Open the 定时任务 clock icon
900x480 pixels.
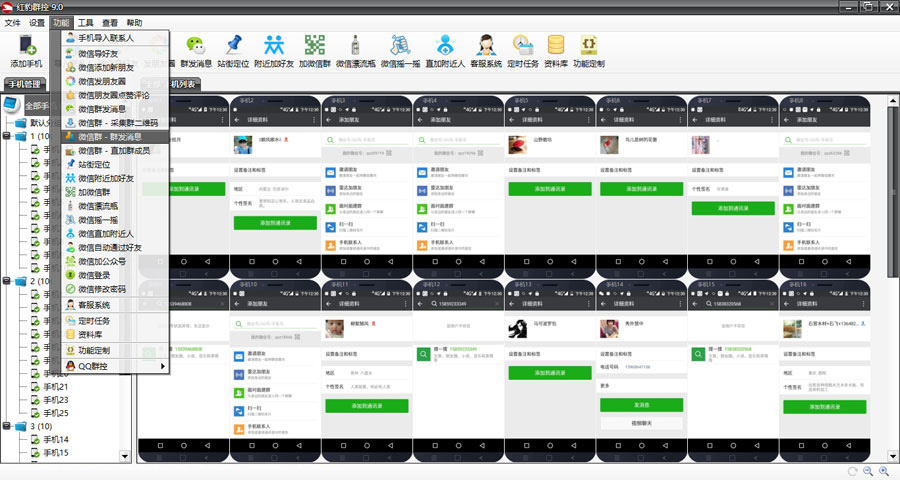522,51
